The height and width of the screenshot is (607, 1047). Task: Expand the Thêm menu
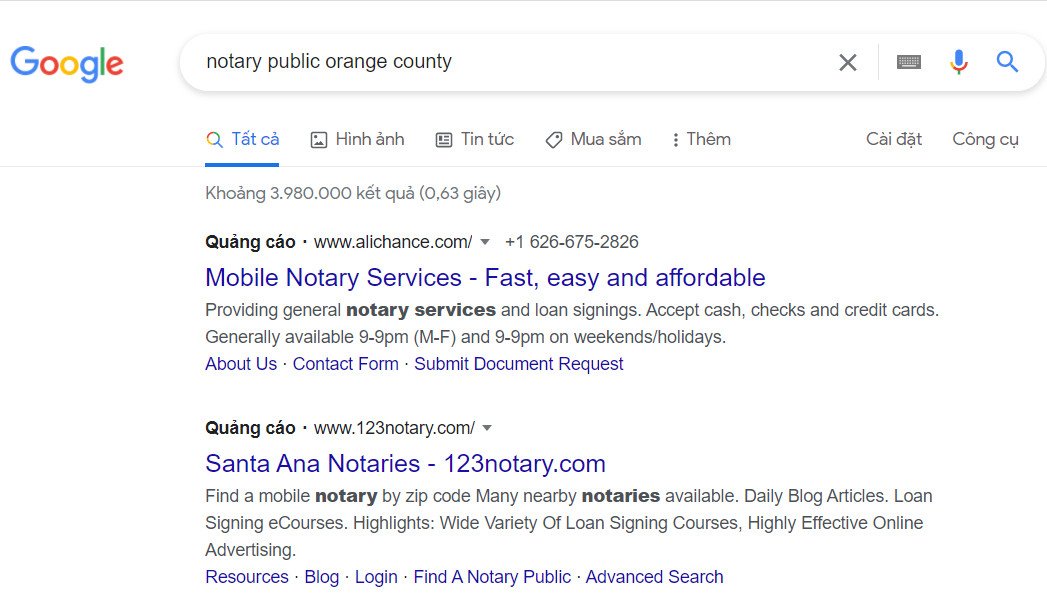[x=701, y=140]
